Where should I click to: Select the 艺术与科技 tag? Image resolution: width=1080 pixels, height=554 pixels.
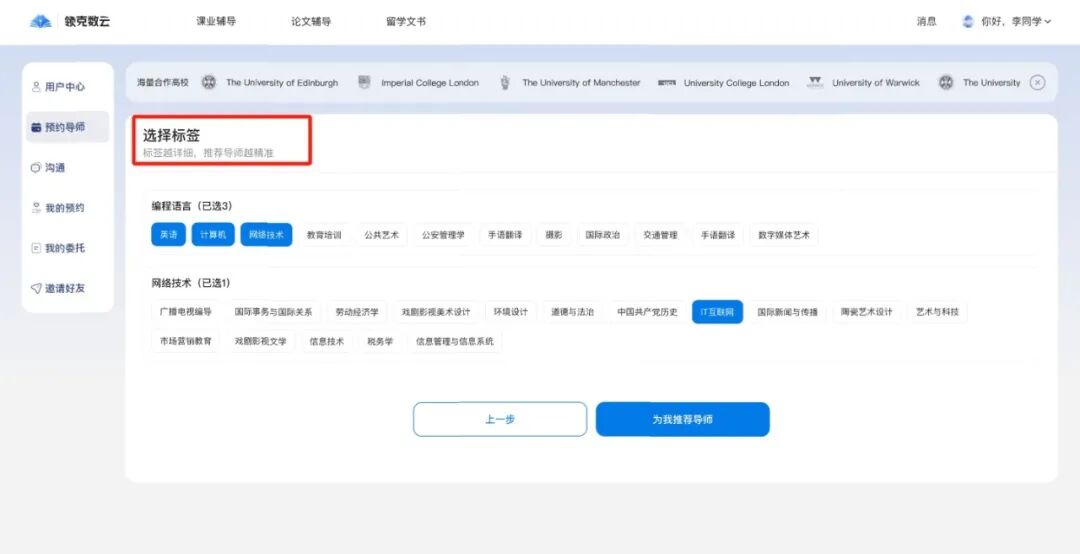tap(937, 312)
